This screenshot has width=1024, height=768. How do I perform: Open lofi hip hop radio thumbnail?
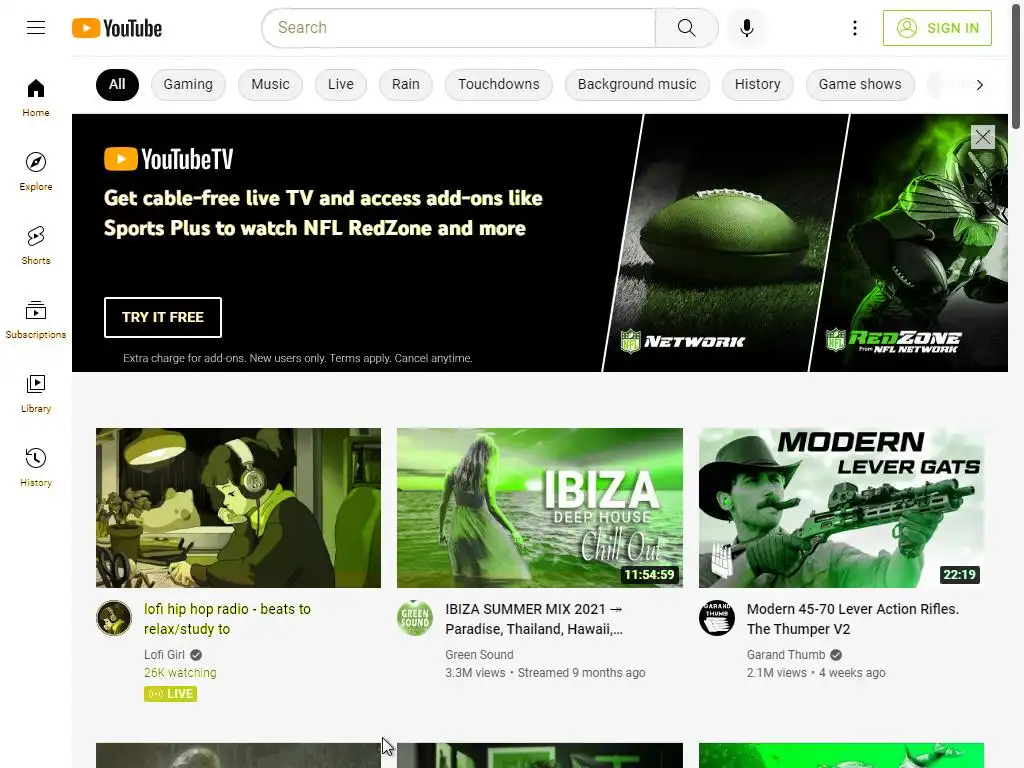pyautogui.click(x=238, y=507)
